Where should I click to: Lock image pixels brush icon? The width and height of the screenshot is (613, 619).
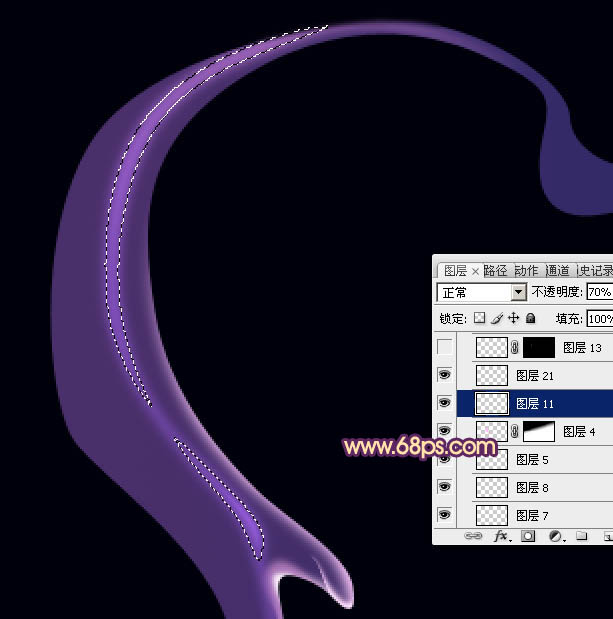496,319
